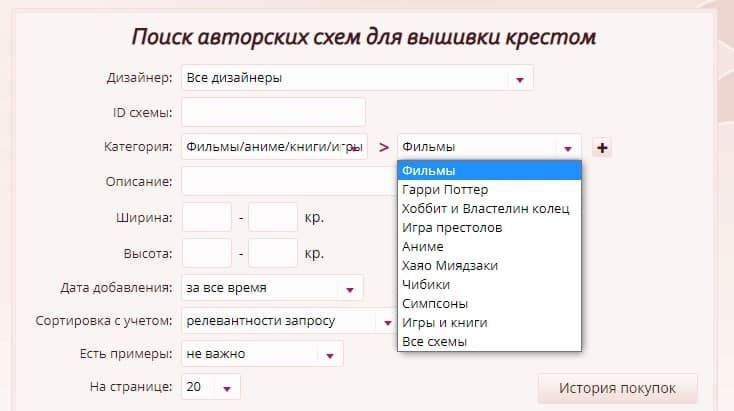Click the История покупок button

pyautogui.click(x=617, y=388)
